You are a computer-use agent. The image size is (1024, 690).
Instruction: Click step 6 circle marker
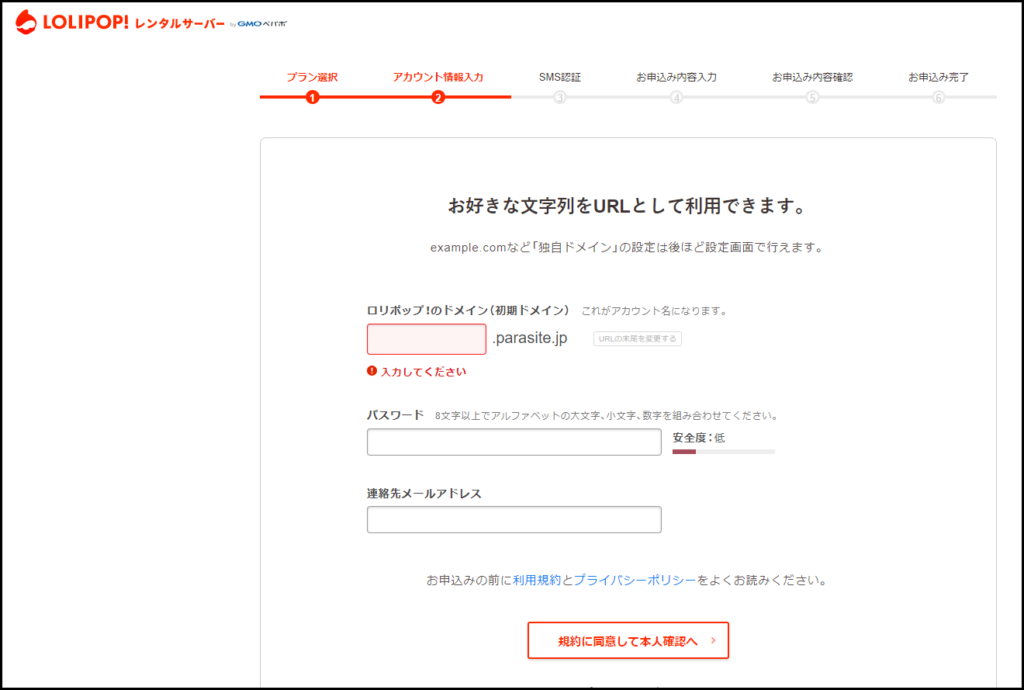(x=938, y=97)
